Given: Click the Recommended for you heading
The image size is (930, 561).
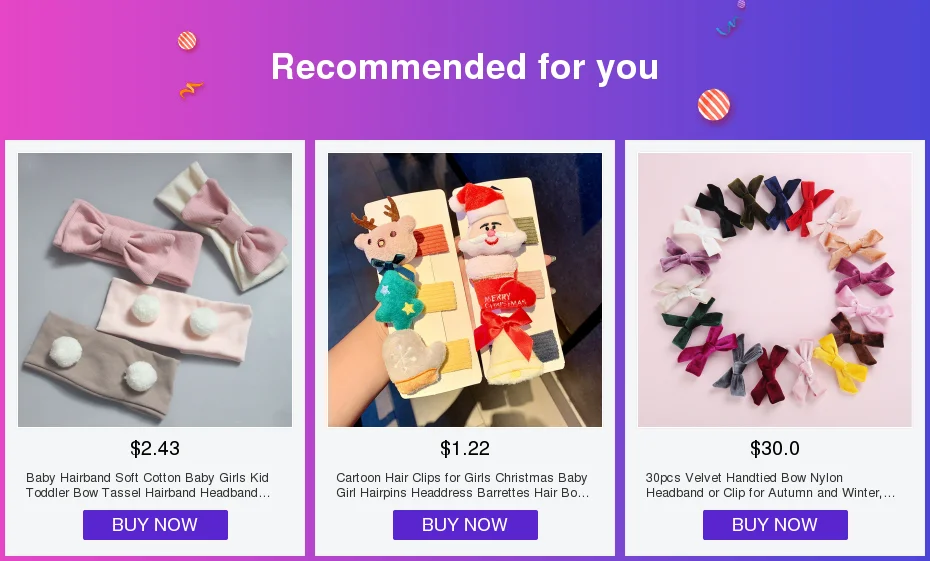Looking at the screenshot, I should click(465, 66).
